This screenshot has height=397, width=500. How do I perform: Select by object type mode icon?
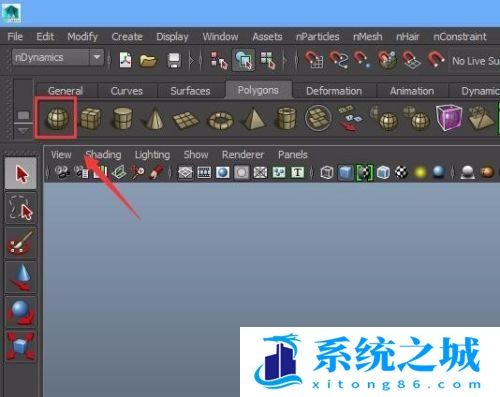[244, 60]
